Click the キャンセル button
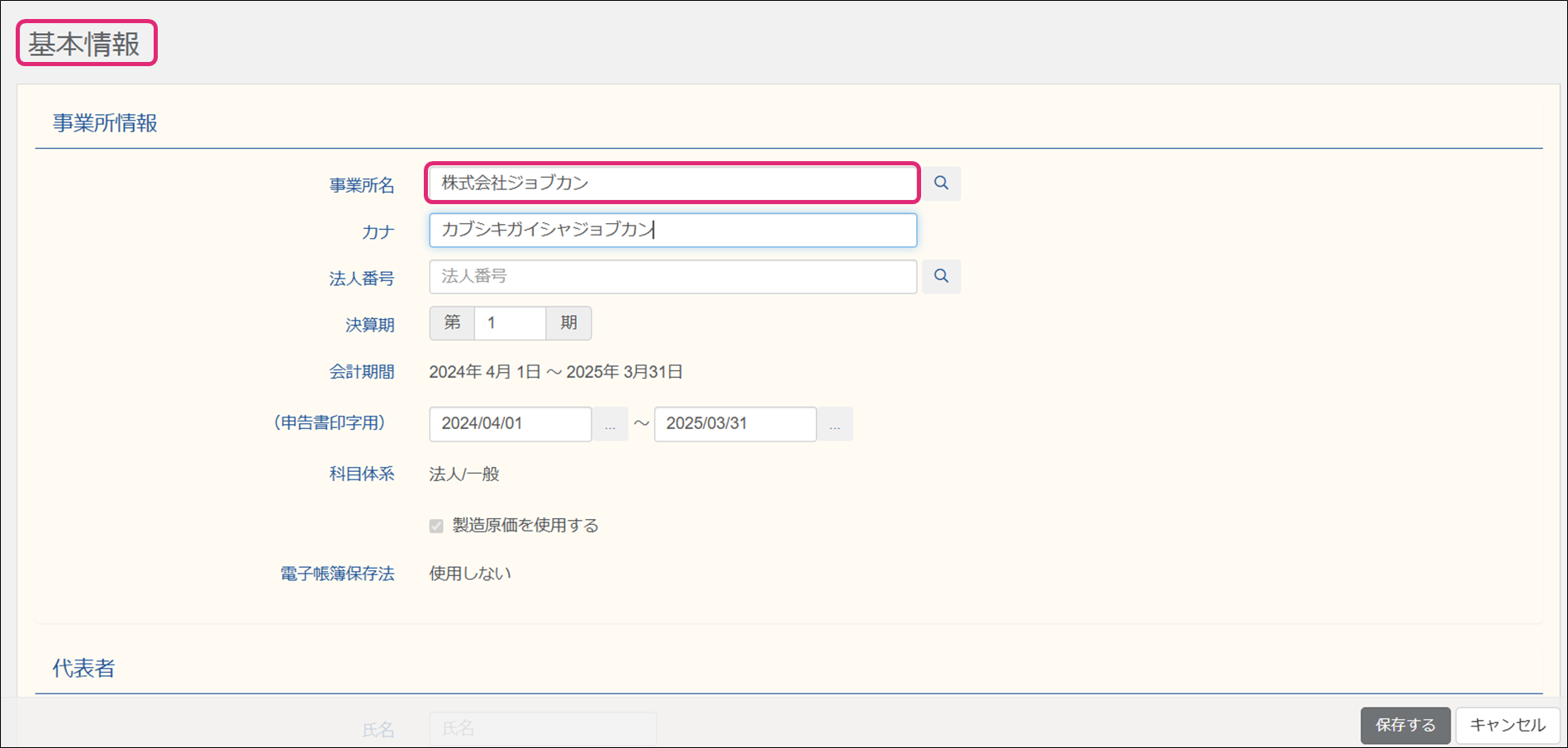Viewport: 1568px width, 748px height. point(1507,725)
